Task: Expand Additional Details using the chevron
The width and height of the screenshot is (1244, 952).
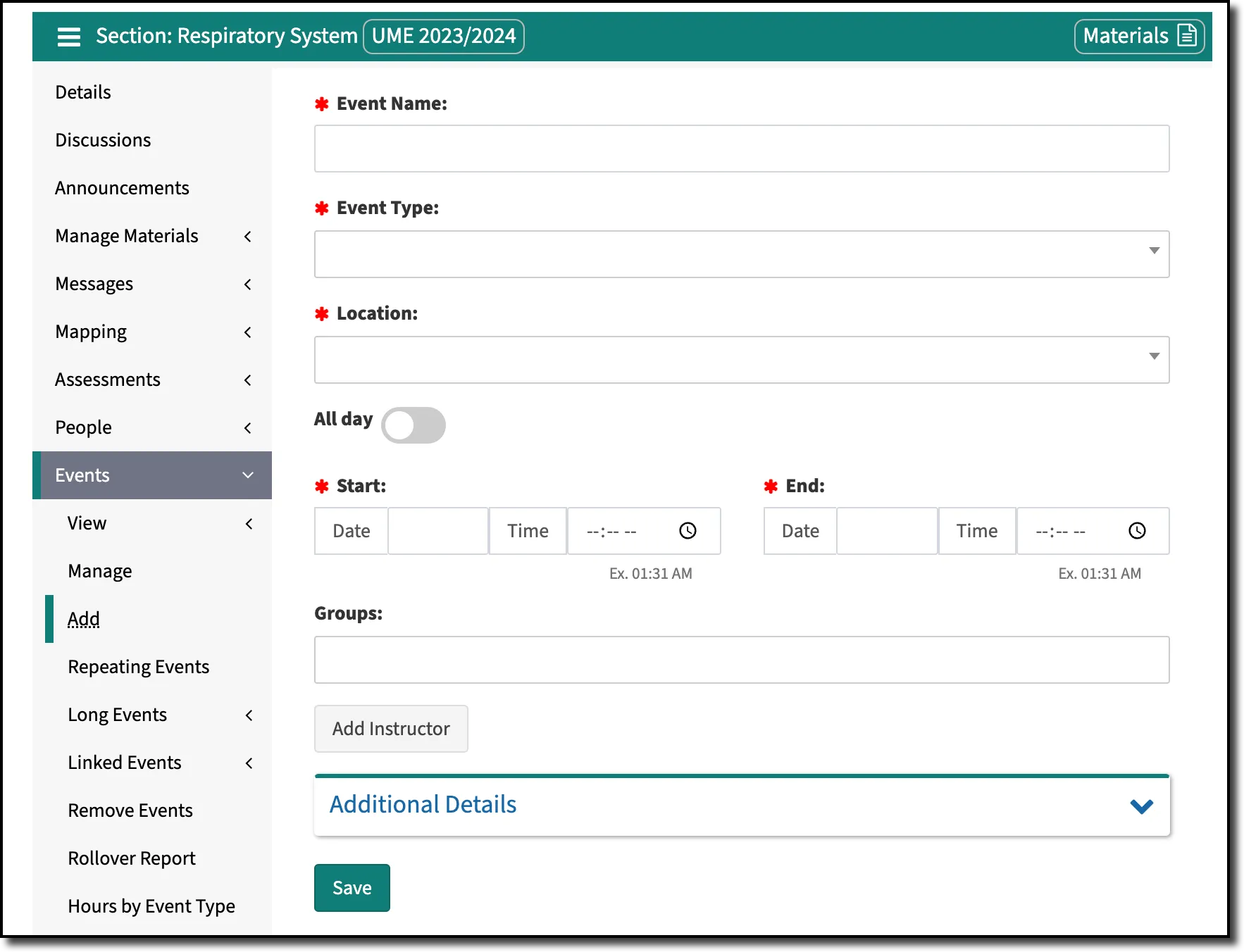Action: pyautogui.click(x=1141, y=806)
